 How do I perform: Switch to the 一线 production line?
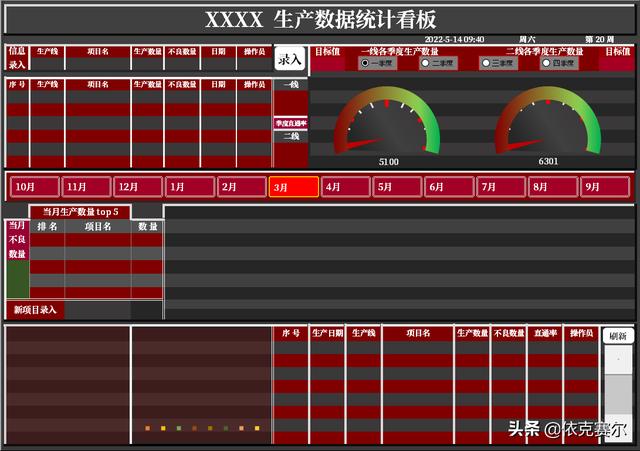290,86
